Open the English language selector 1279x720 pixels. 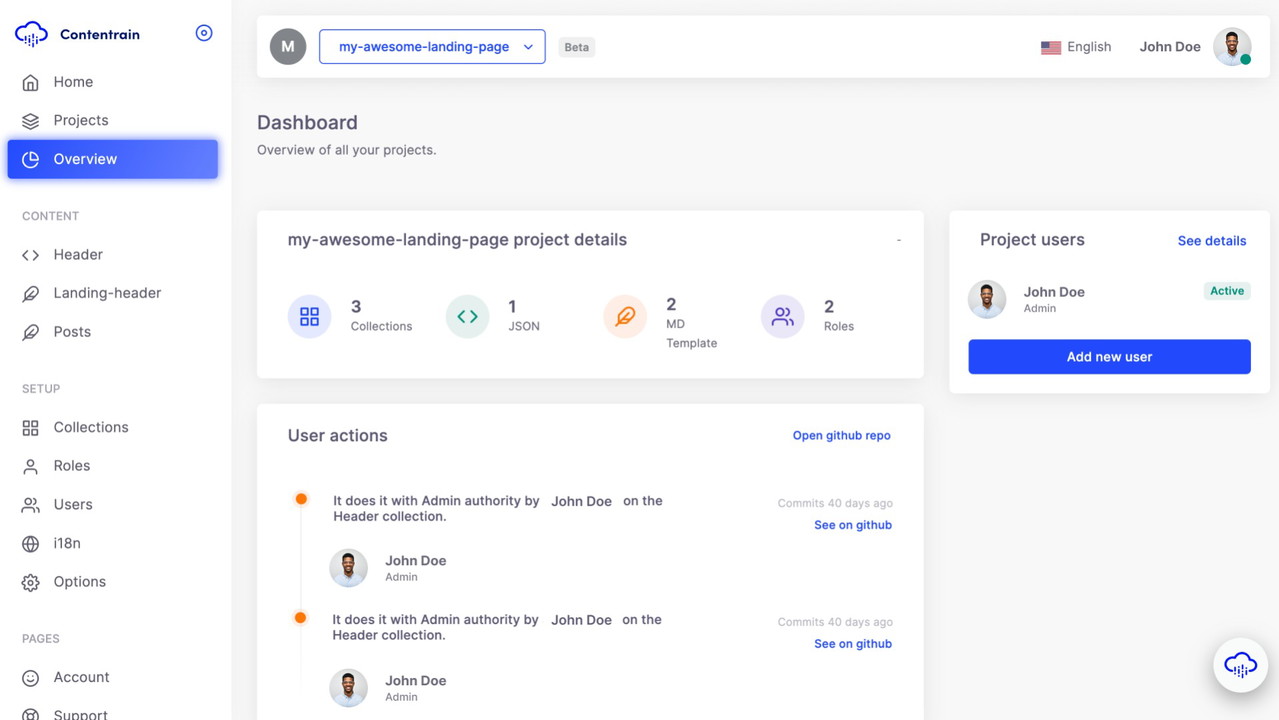point(1076,47)
